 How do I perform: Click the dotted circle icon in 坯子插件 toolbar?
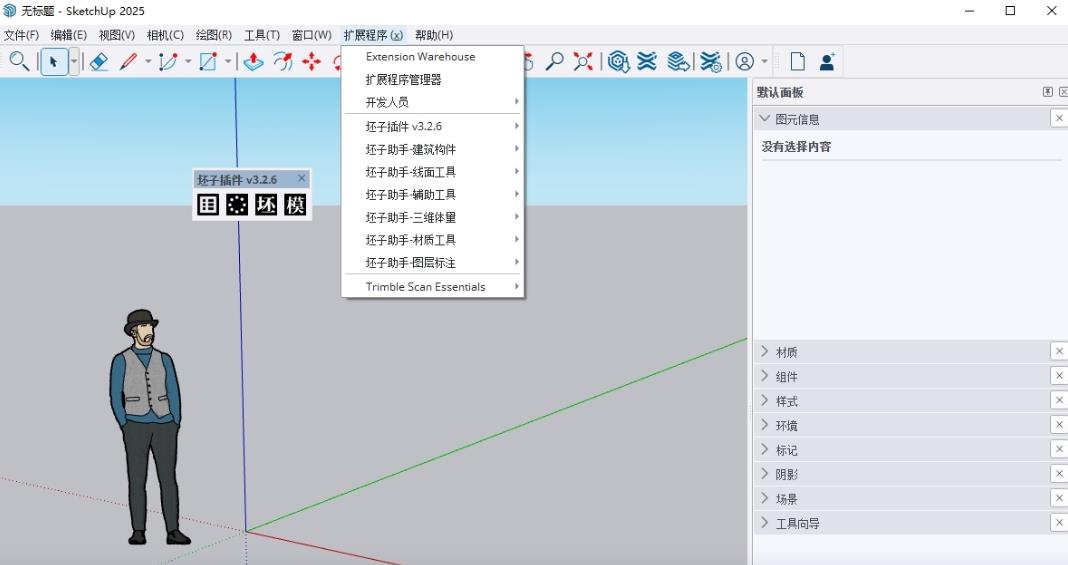[x=237, y=204]
